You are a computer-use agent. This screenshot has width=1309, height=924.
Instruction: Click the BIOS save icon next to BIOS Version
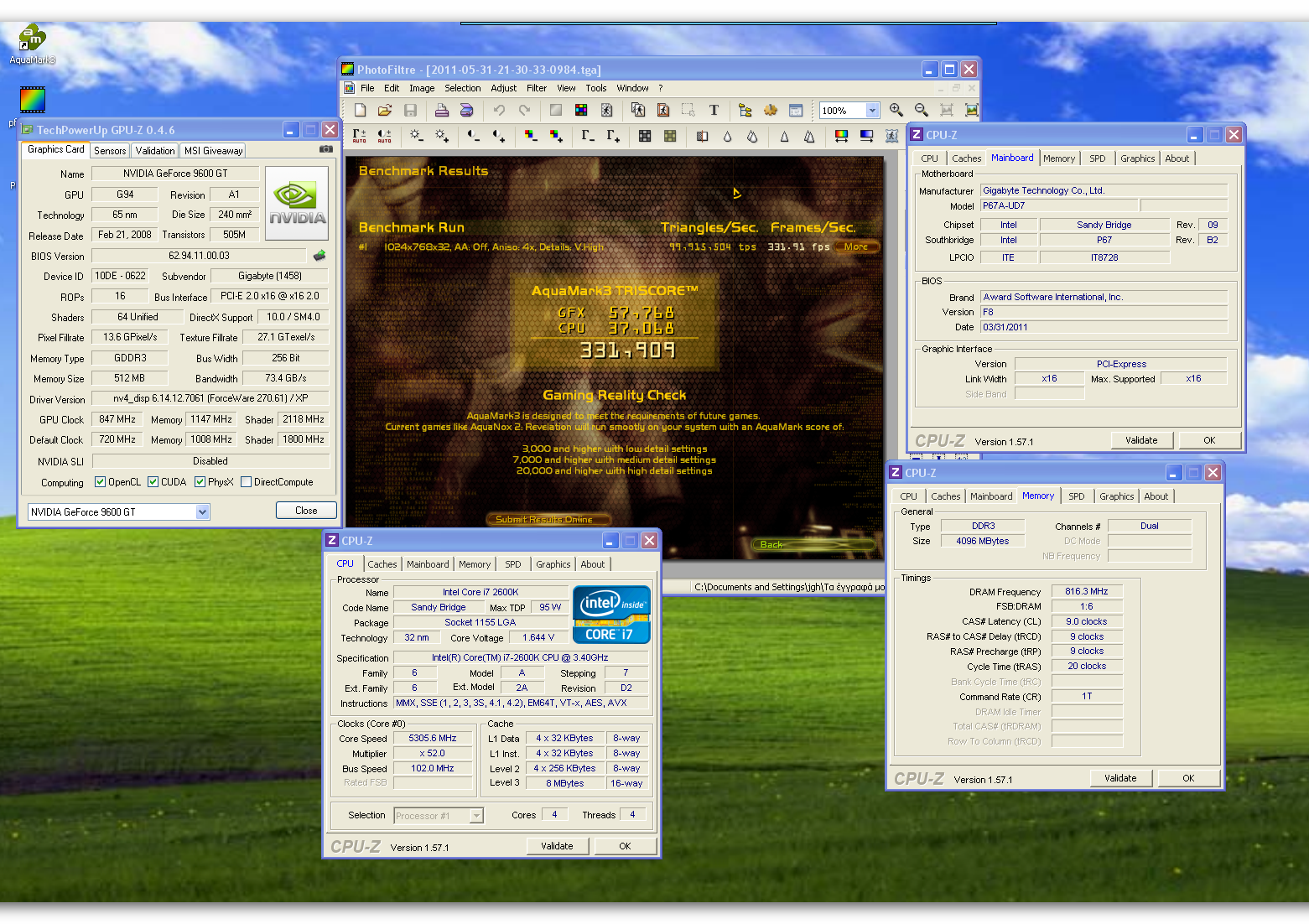[x=319, y=256]
